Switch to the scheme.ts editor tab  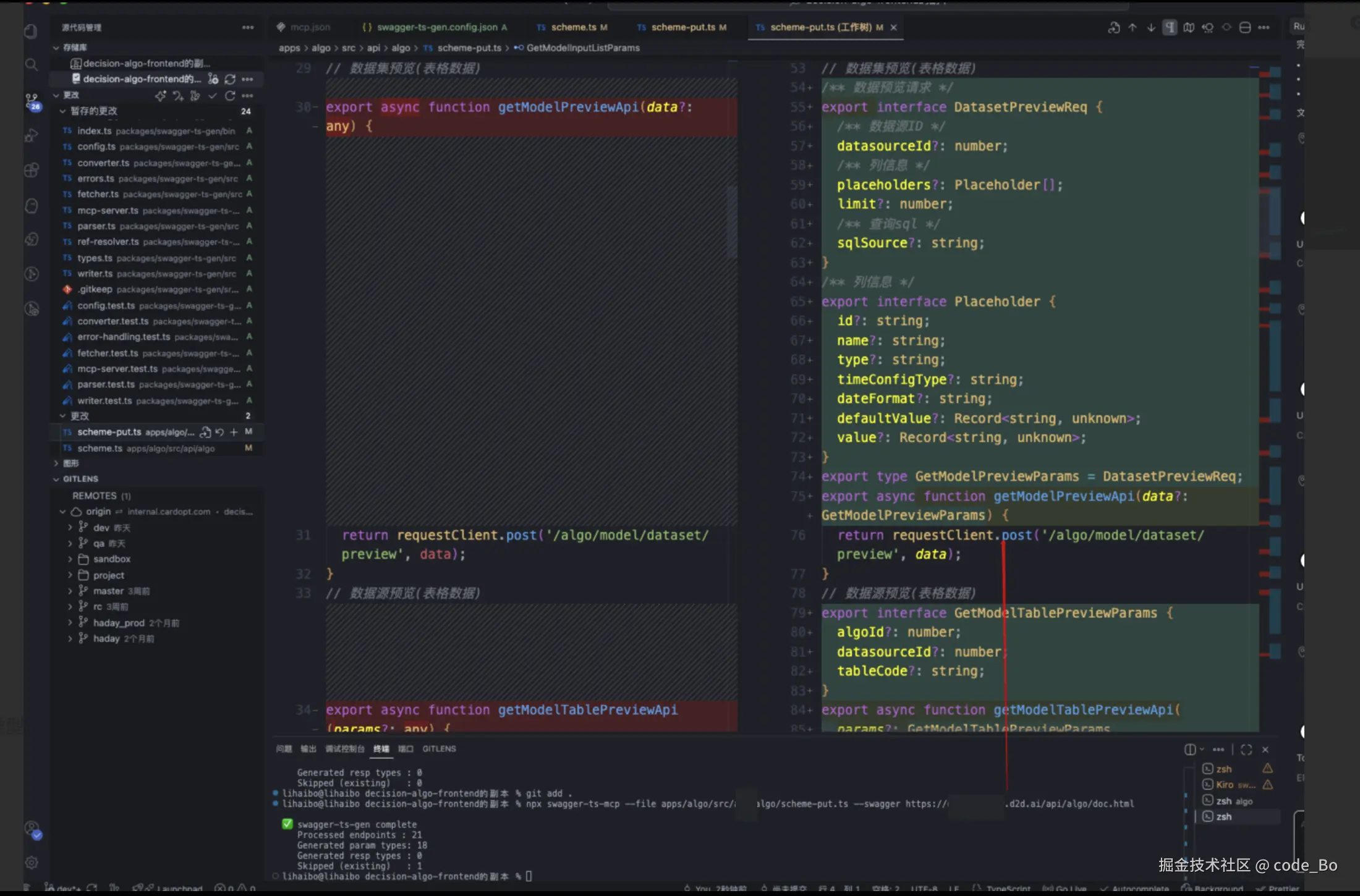pyautogui.click(x=572, y=27)
